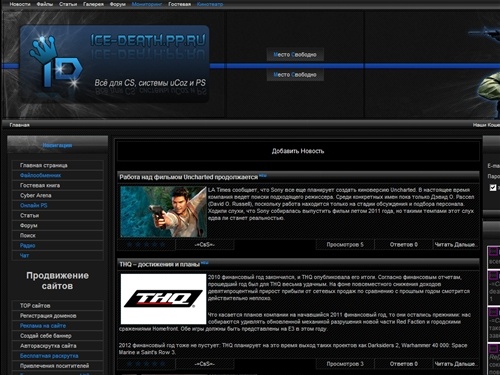
Task: Open Кинотеатр in the top menu
Action: (210, 4)
